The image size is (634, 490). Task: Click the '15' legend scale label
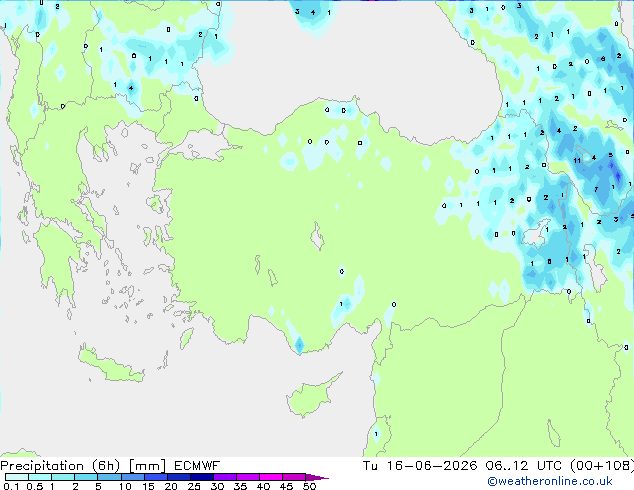[x=148, y=486]
